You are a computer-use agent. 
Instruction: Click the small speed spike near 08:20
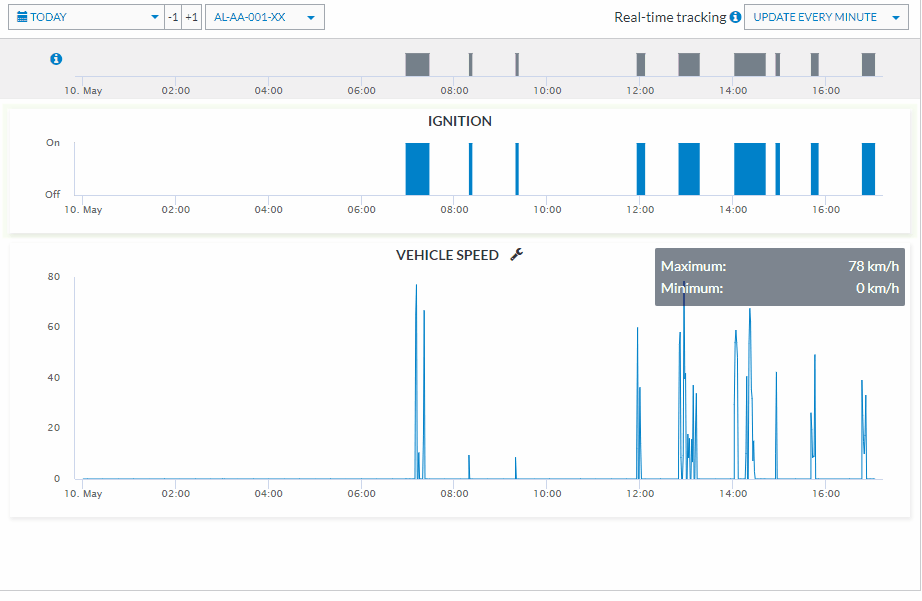tap(469, 466)
